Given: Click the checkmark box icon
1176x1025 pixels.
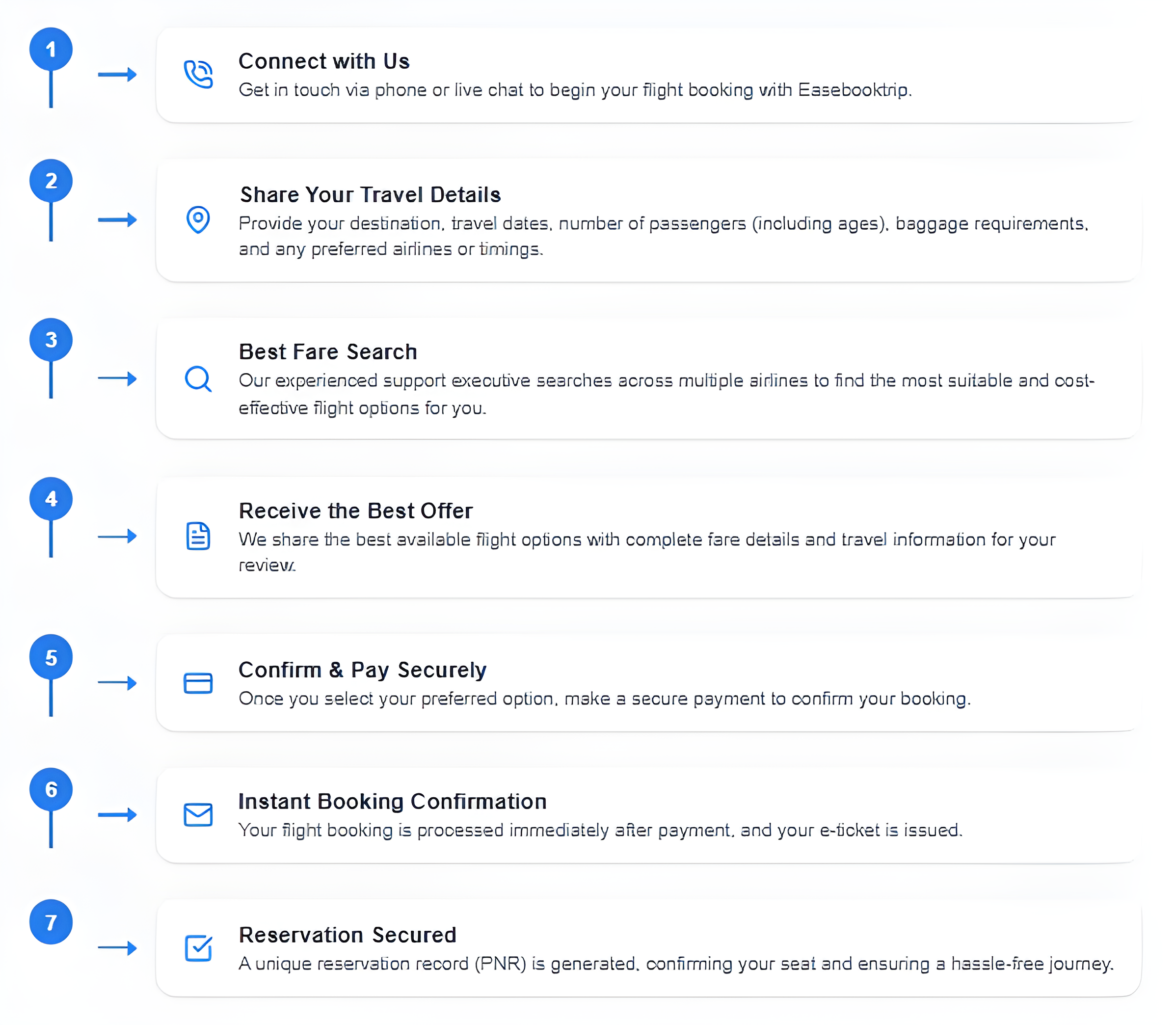Looking at the screenshot, I should [x=198, y=948].
